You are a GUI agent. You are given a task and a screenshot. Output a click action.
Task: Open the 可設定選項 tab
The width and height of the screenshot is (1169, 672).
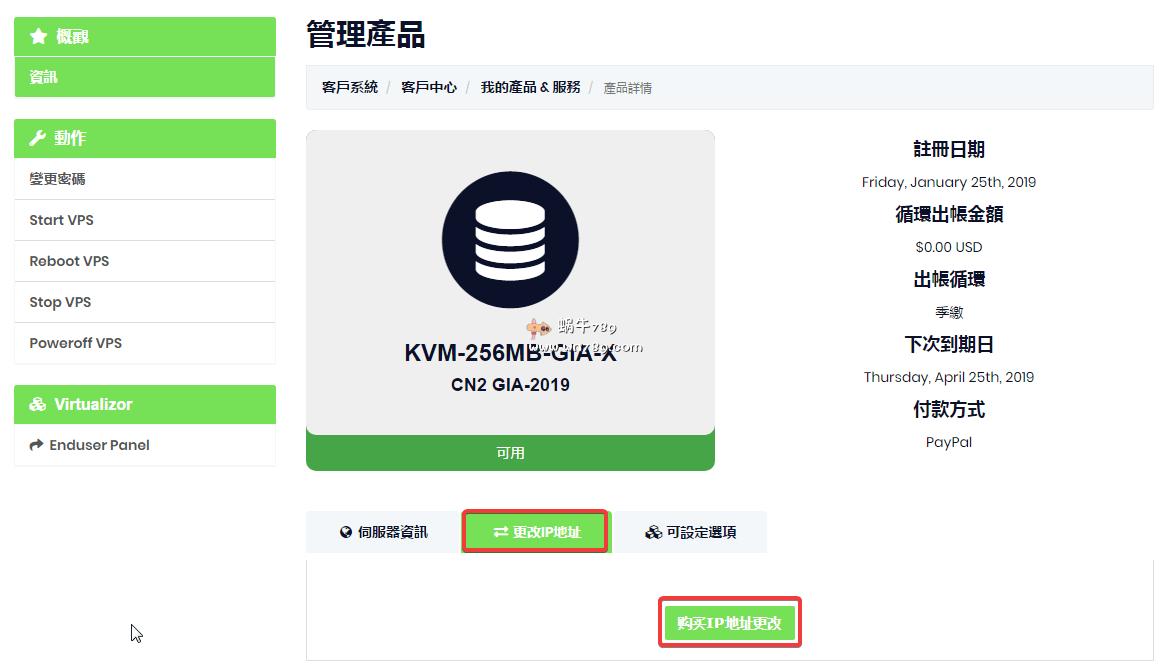tap(690, 532)
